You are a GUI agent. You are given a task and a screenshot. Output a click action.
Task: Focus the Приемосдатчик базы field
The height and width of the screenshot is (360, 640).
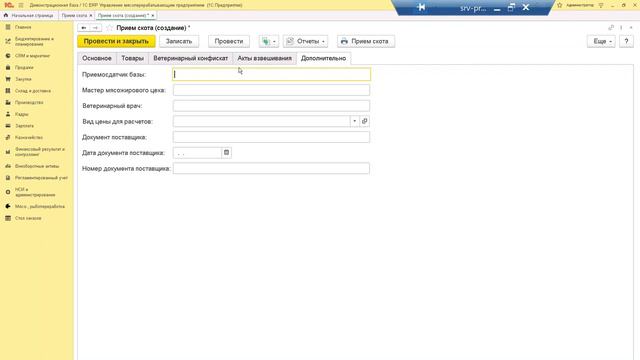tap(271, 74)
